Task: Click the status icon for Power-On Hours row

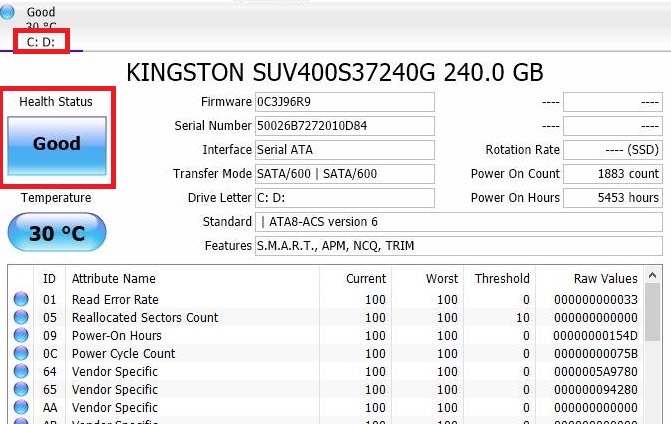Action: click(x=21, y=335)
